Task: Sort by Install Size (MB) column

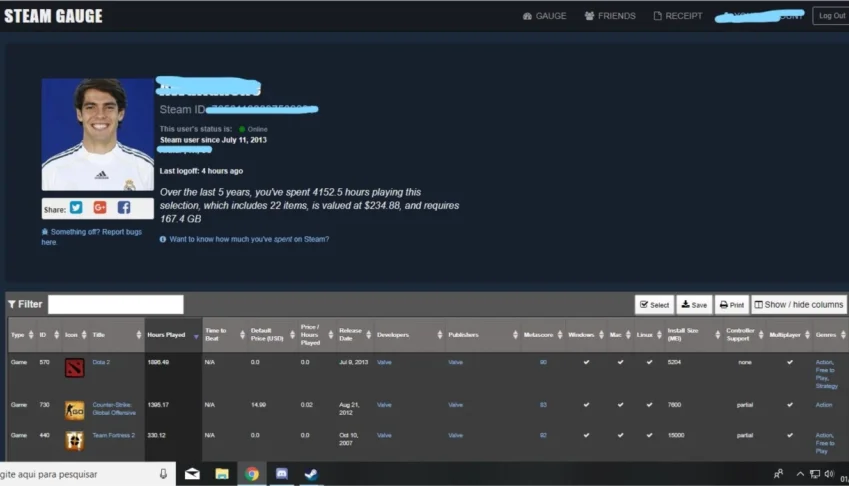Action: [693, 335]
